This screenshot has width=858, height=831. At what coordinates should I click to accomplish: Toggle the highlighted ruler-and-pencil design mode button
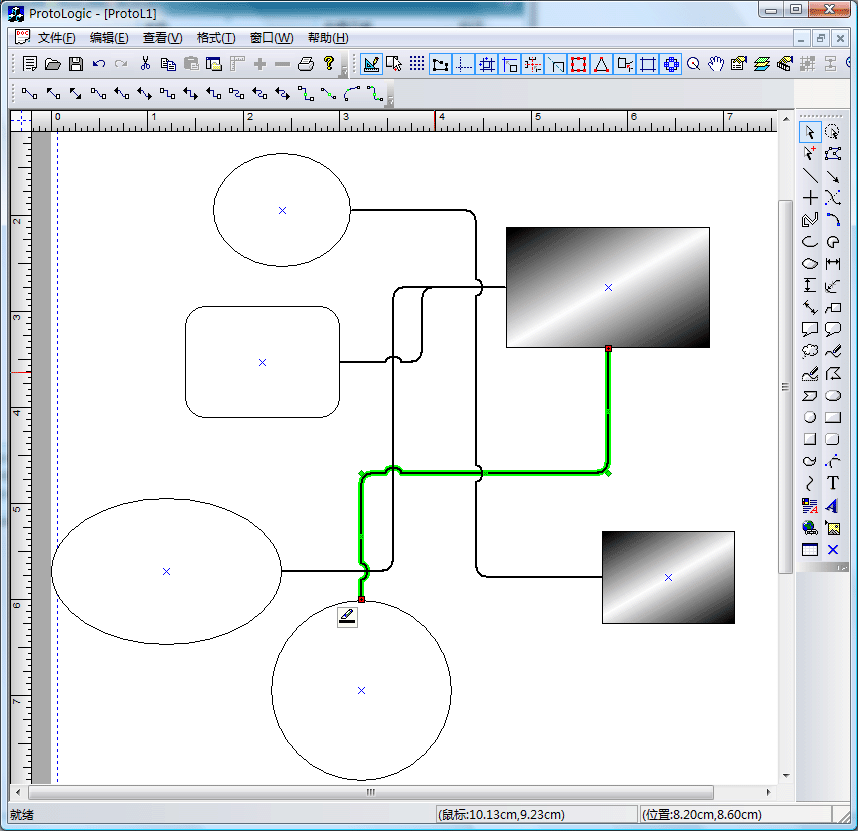(371, 64)
